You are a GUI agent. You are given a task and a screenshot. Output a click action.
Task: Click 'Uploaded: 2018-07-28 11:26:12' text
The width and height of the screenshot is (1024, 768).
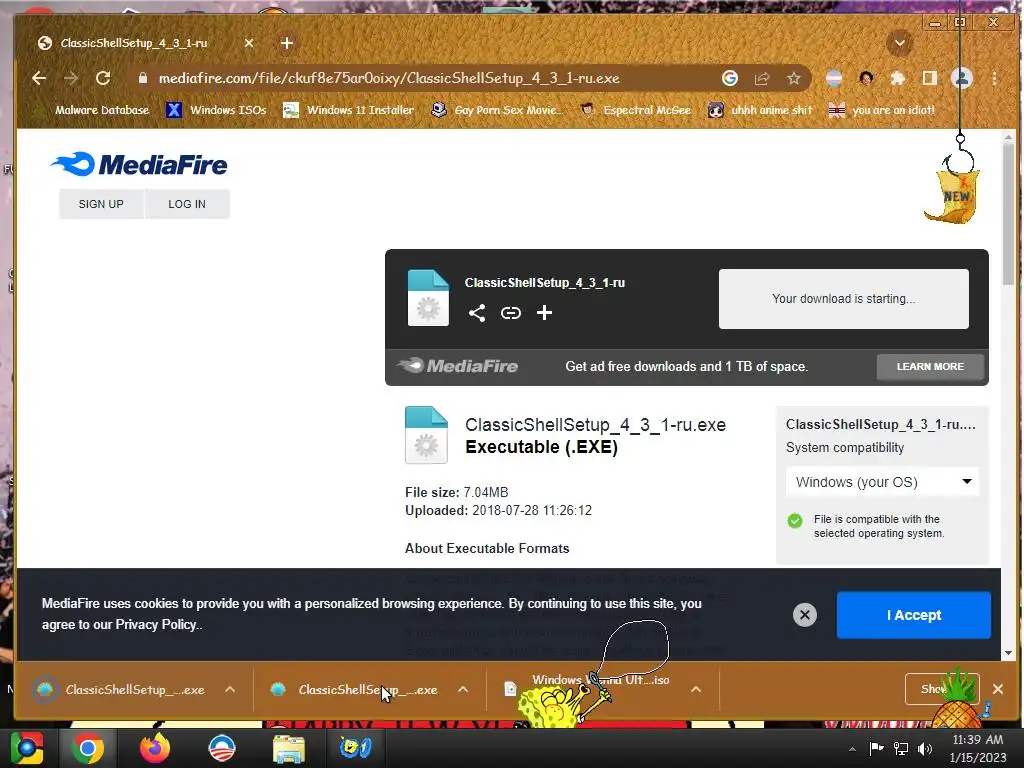click(498, 511)
